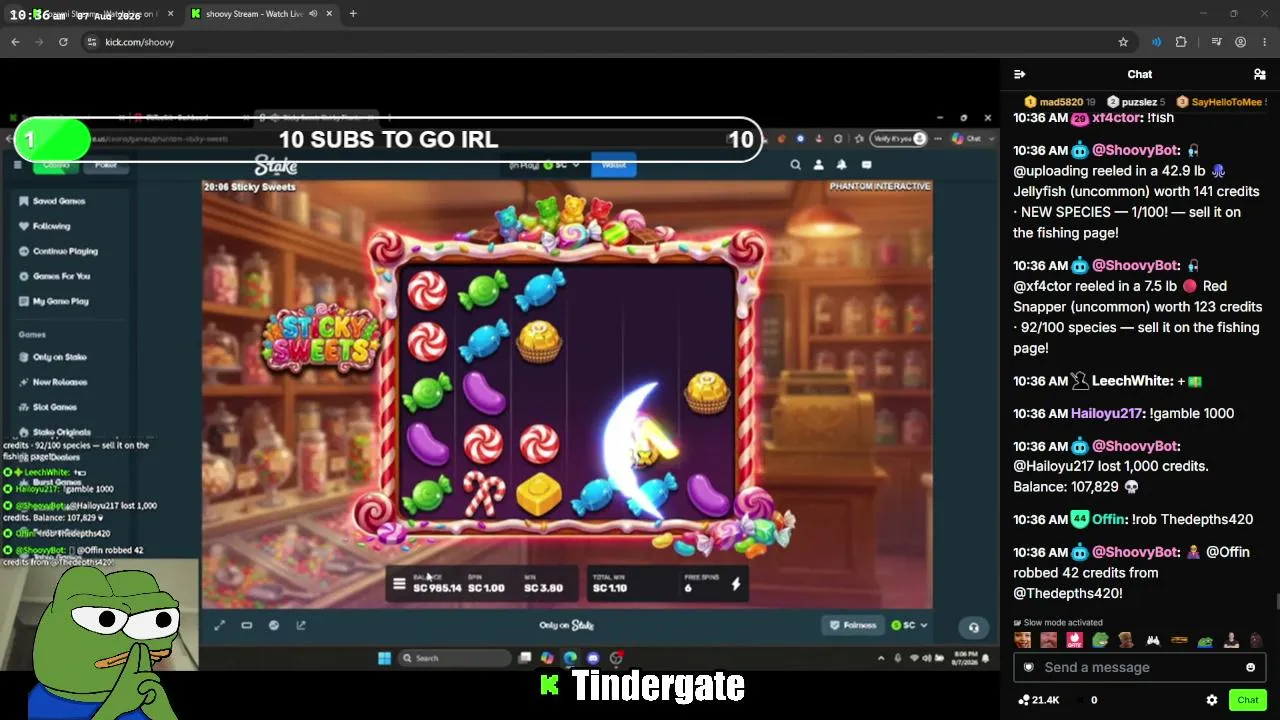Click the streamed taskbar Search box
1280x720 pixels.
tap(455, 658)
